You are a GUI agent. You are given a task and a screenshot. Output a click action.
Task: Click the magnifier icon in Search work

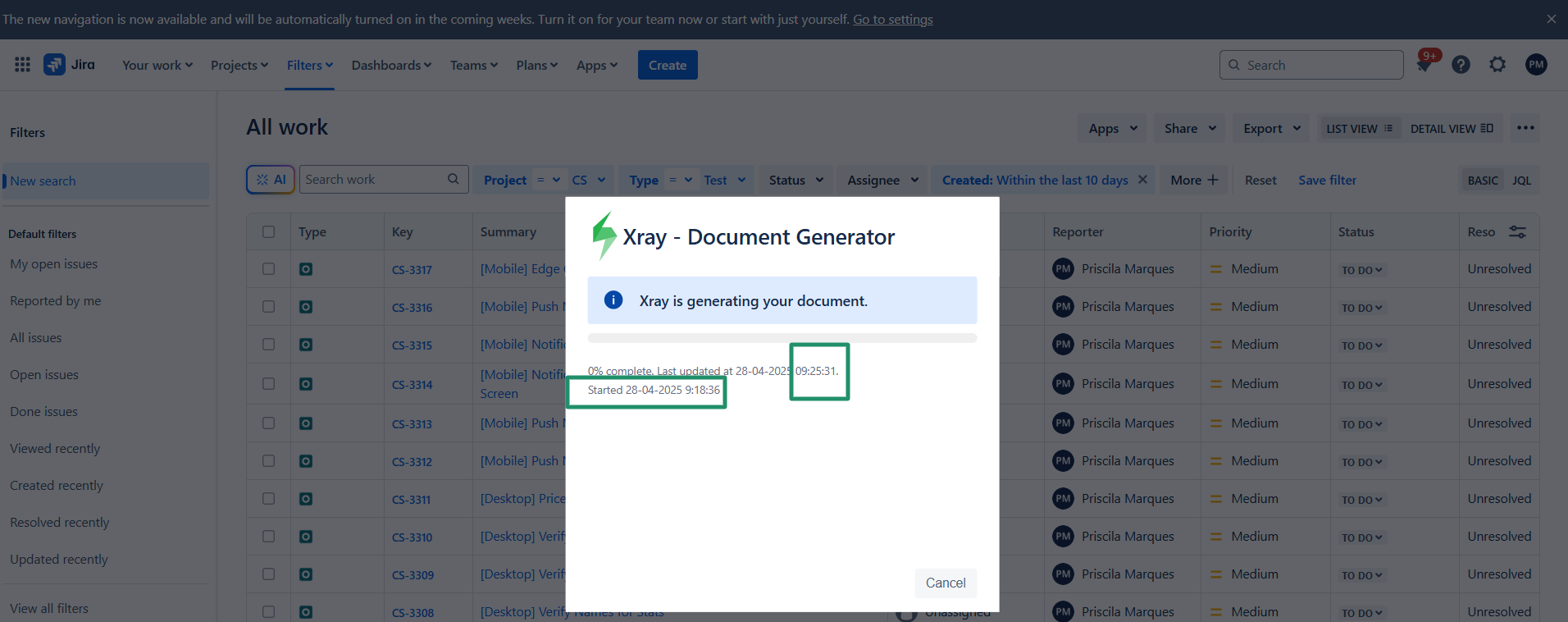(453, 179)
